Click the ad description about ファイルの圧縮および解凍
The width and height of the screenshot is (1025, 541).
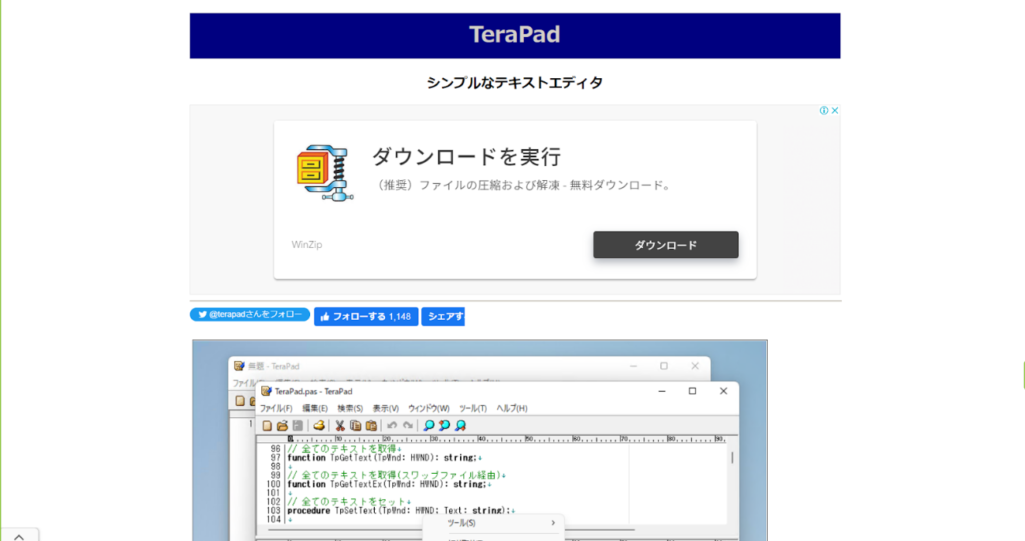click(x=523, y=186)
